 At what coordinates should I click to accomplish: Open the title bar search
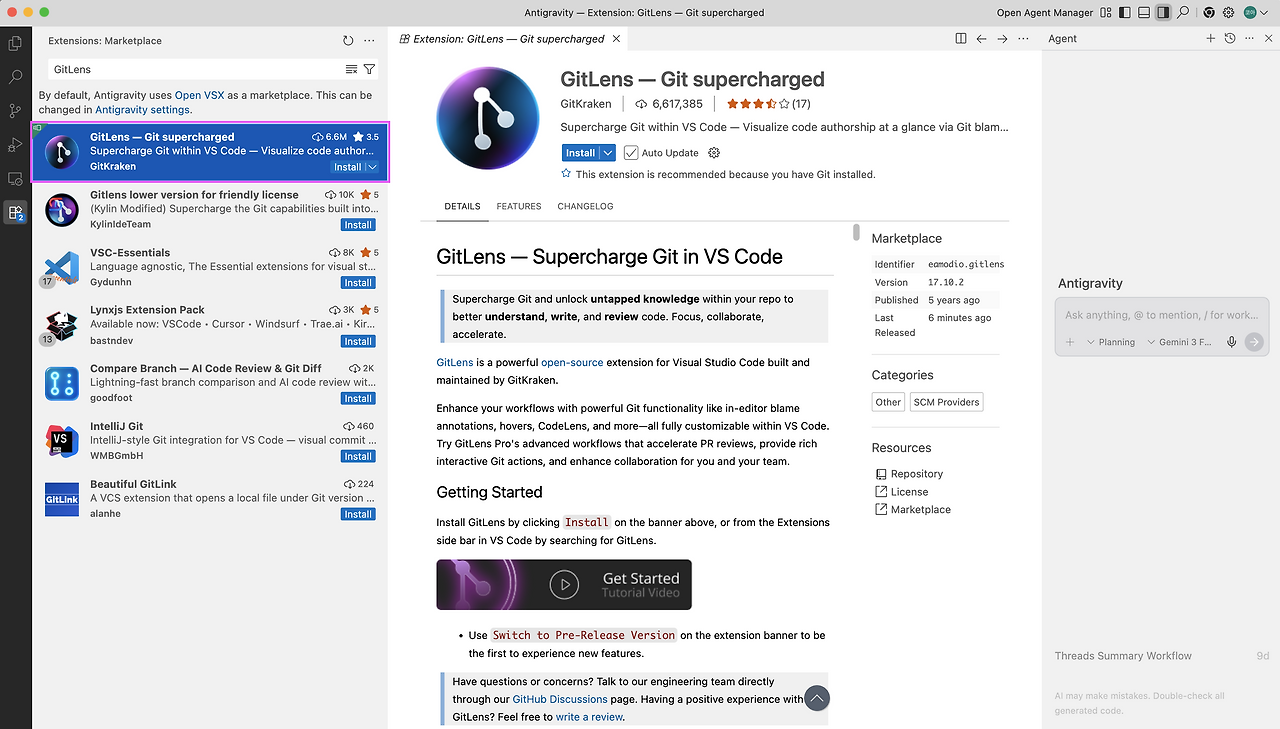pyautogui.click(x=1183, y=13)
